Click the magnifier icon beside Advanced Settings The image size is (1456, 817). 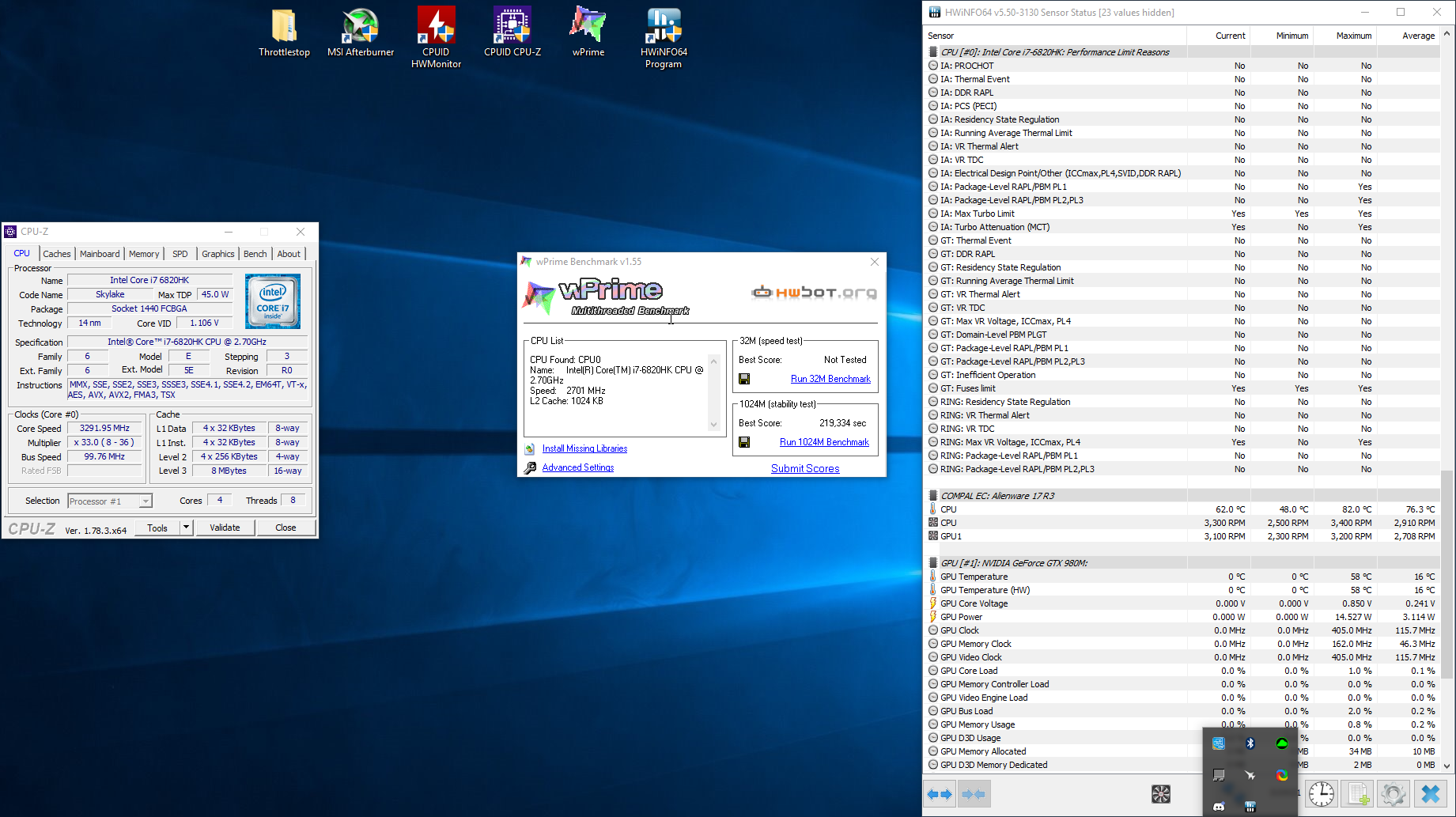point(530,467)
